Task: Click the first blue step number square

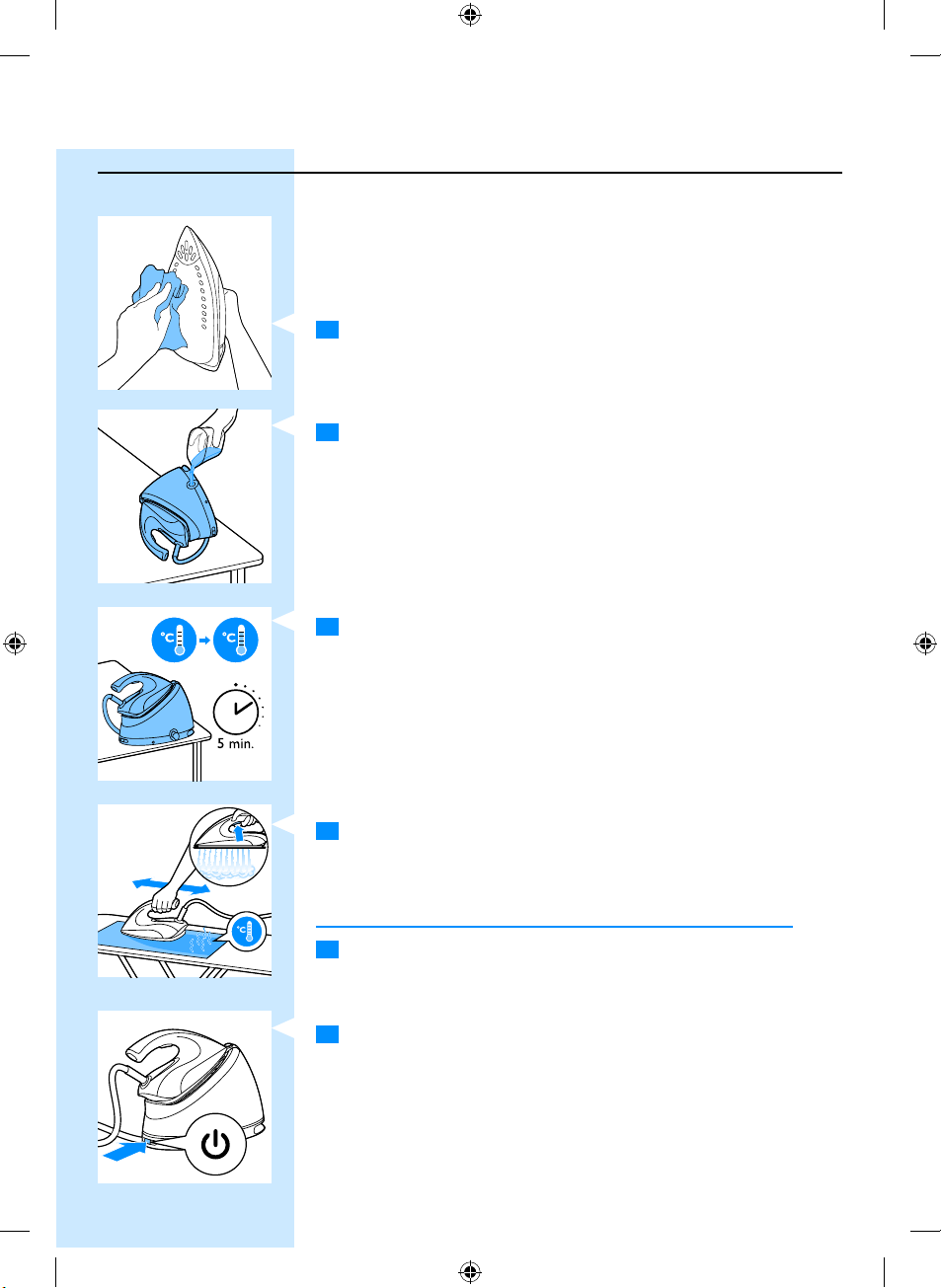Action: (328, 330)
